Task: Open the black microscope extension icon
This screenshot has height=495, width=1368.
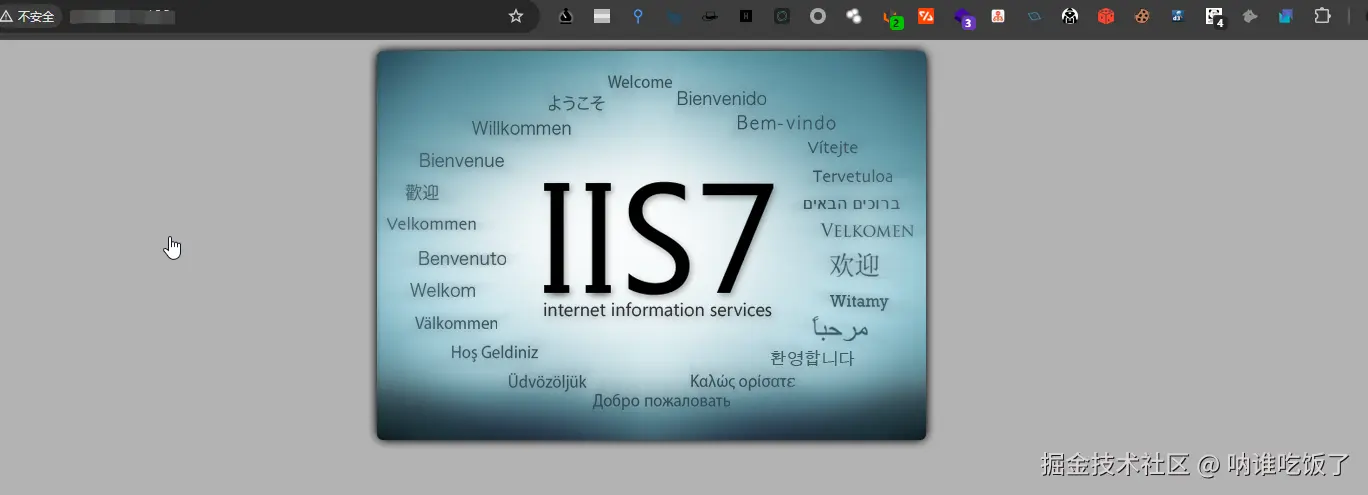Action: 566,16
